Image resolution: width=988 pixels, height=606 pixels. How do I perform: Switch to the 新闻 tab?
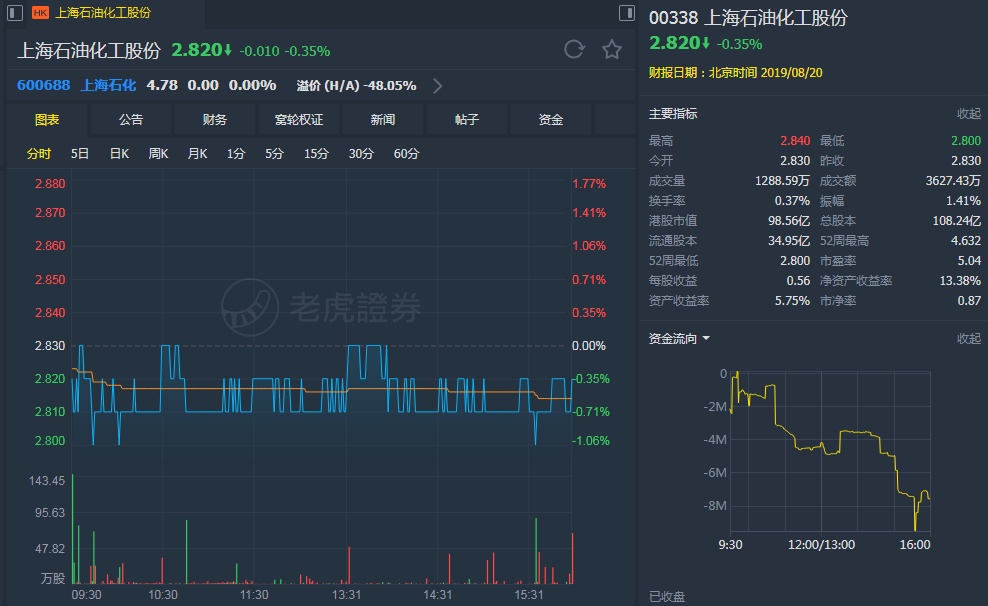coord(382,120)
